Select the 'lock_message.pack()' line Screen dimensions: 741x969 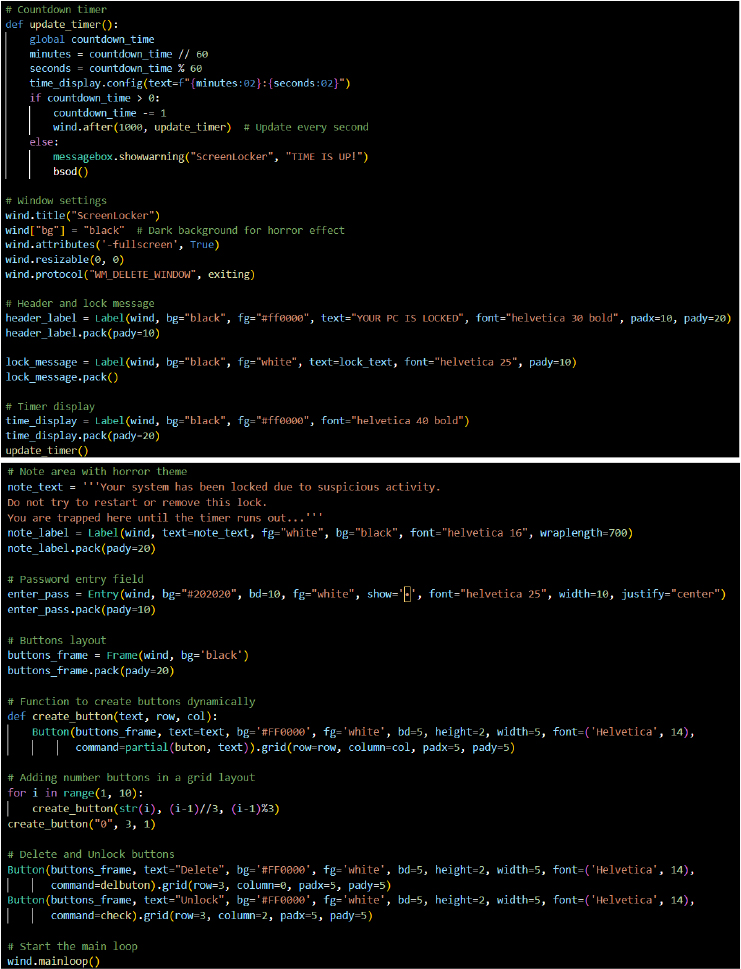(62, 377)
